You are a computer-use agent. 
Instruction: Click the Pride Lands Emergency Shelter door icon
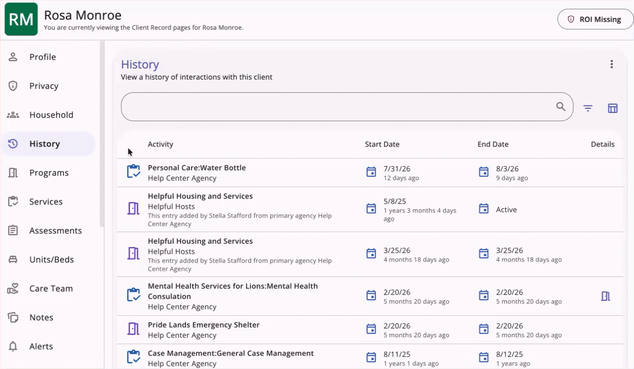(133, 329)
